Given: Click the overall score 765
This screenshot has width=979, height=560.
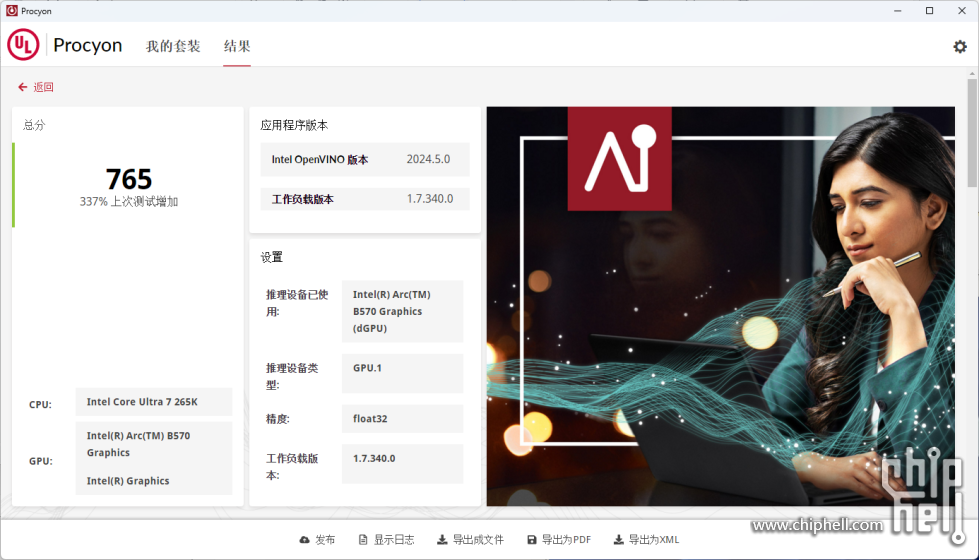Looking at the screenshot, I should (x=129, y=179).
